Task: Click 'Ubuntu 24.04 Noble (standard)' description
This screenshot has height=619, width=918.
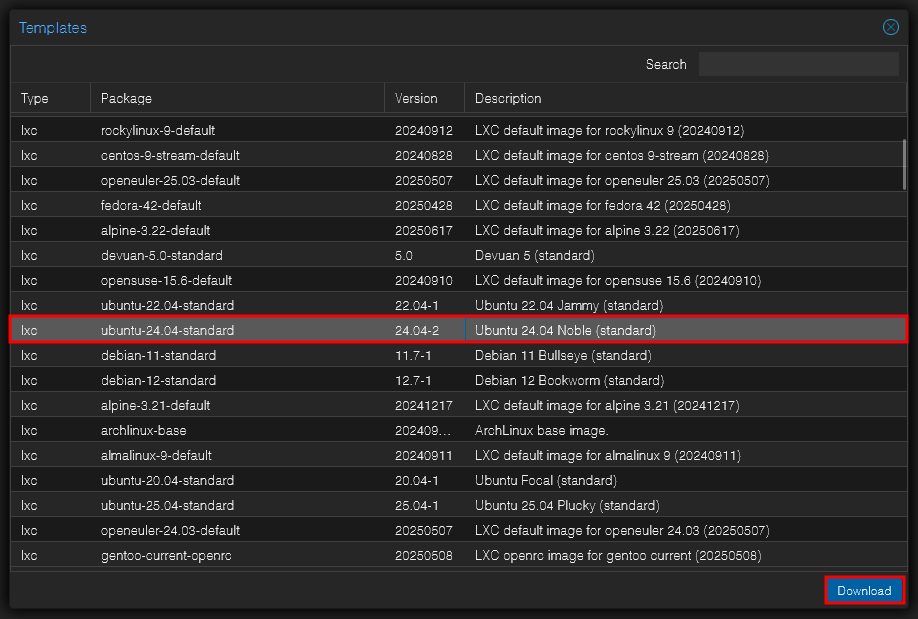Action: (565, 330)
